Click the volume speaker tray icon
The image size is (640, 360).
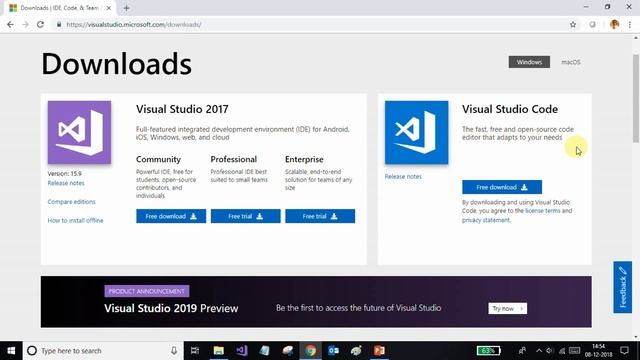pyautogui.click(x=550, y=351)
